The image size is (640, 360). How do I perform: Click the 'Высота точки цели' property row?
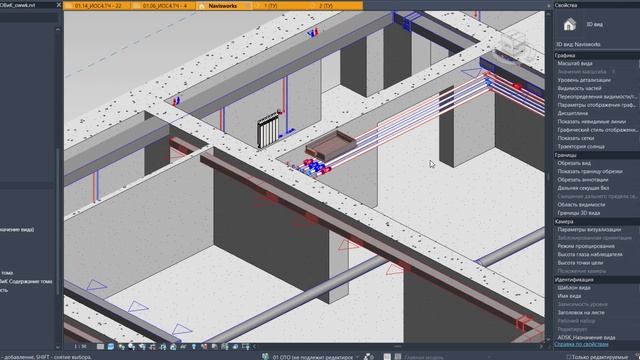click(x=597, y=263)
